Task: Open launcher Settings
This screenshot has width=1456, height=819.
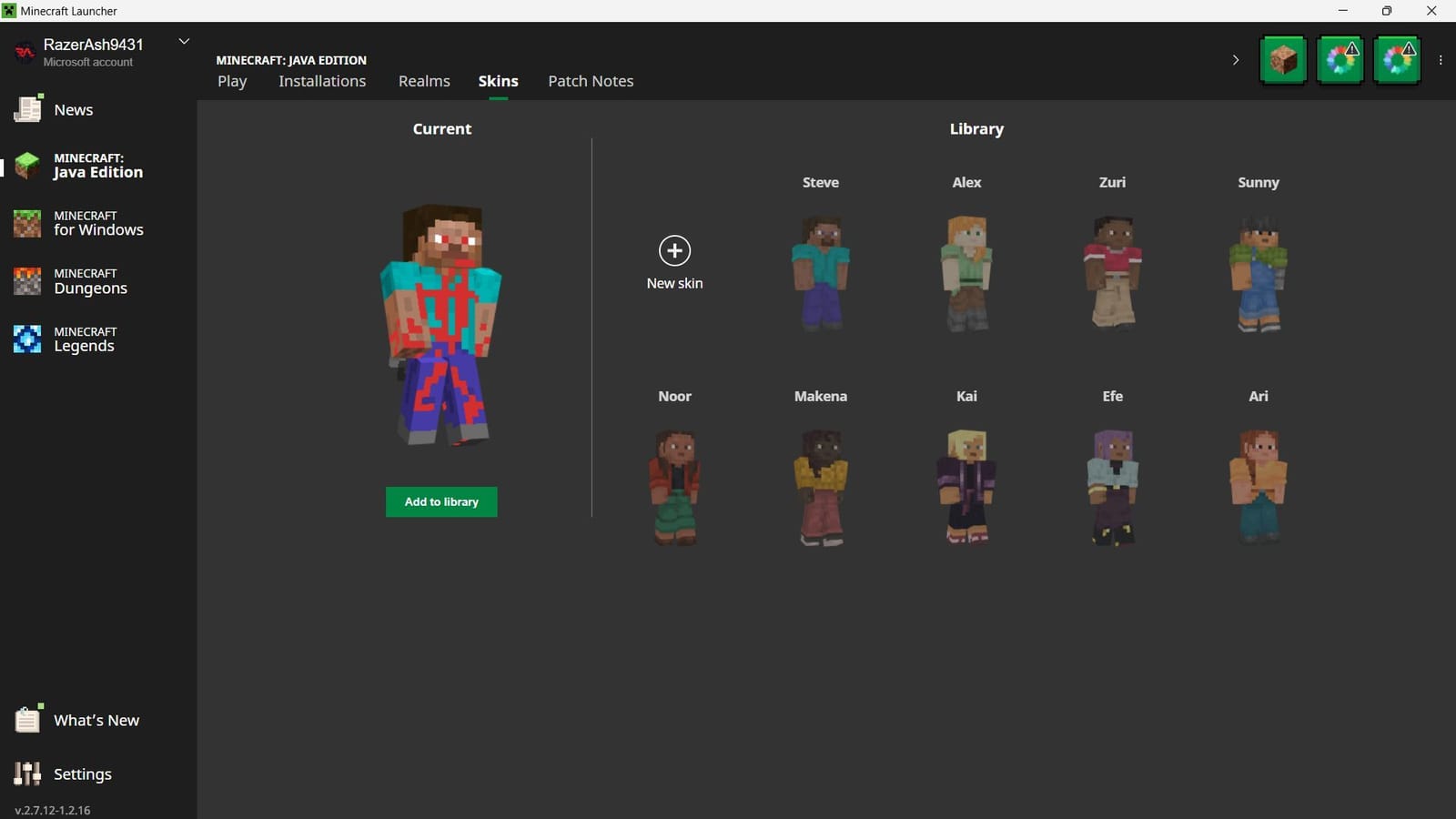Action: coord(82,773)
